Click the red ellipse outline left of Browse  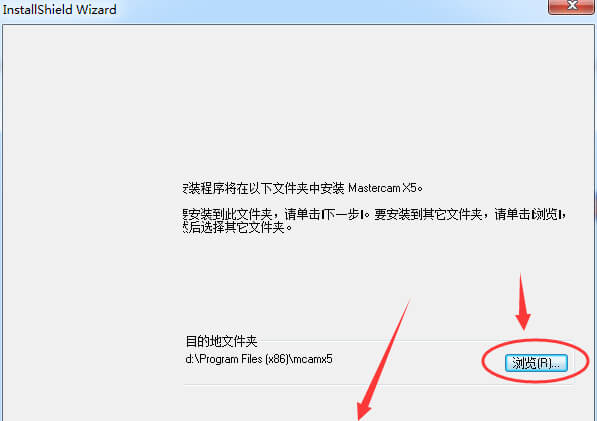(x=487, y=362)
